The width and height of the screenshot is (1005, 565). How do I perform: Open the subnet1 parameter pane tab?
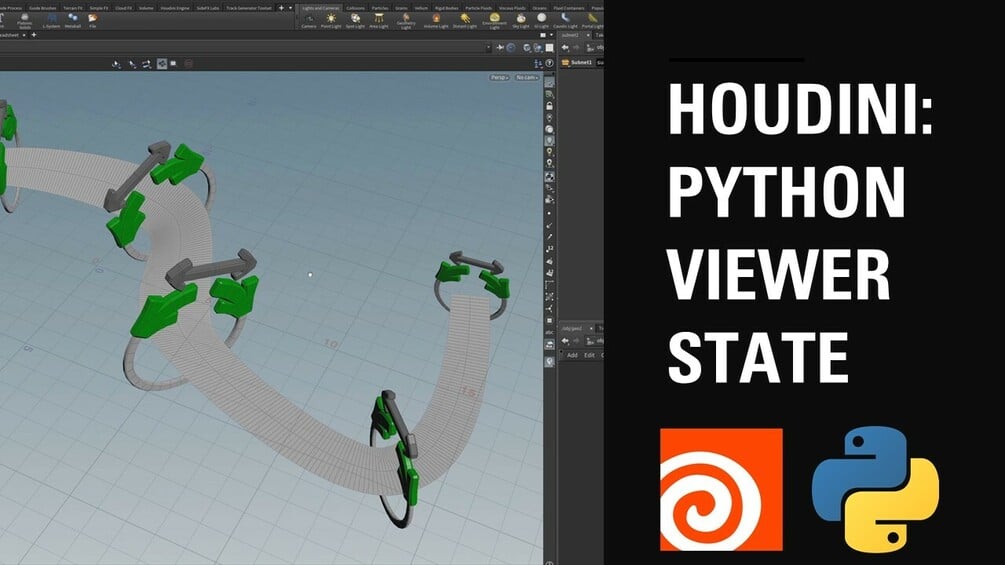click(570, 35)
